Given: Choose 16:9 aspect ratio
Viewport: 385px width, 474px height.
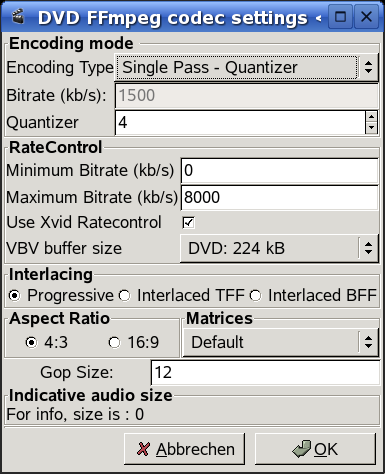Looking at the screenshot, I should [114, 342].
